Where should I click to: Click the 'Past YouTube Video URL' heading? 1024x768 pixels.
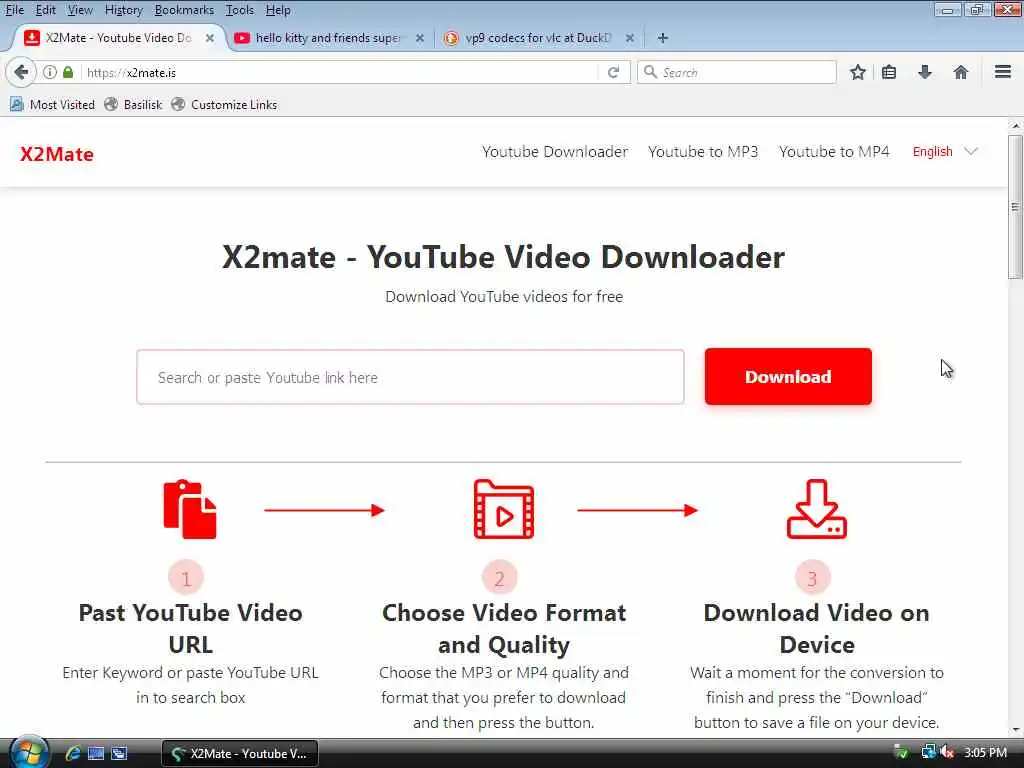click(x=190, y=628)
